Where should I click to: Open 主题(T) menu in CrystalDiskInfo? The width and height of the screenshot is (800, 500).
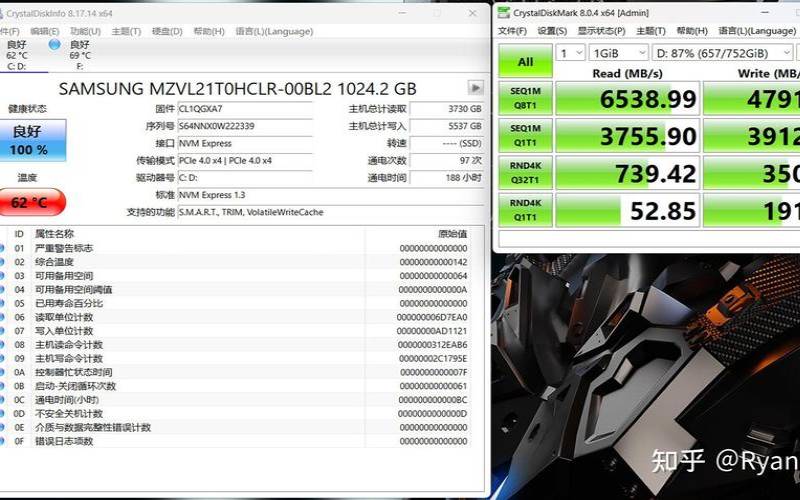126,31
